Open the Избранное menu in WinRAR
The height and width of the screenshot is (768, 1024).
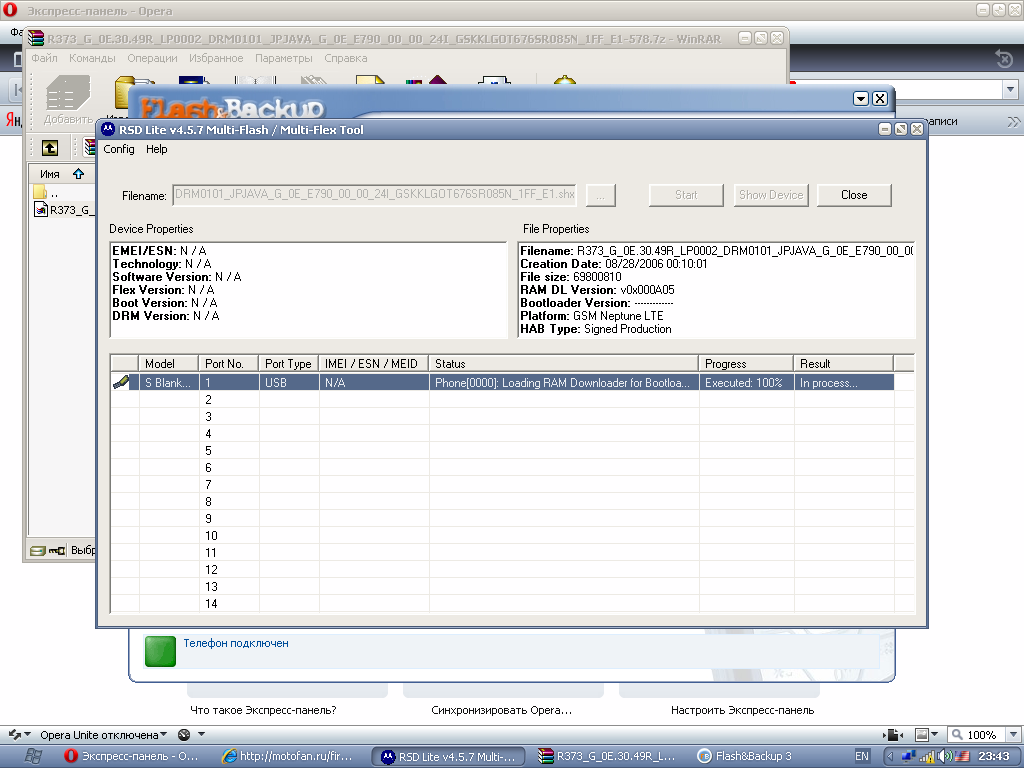216,58
